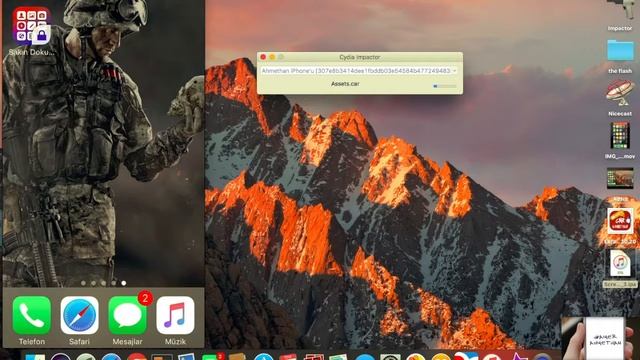Close the Cydia Impactor window
The height and width of the screenshot is (360, 640).
(263, 57)
